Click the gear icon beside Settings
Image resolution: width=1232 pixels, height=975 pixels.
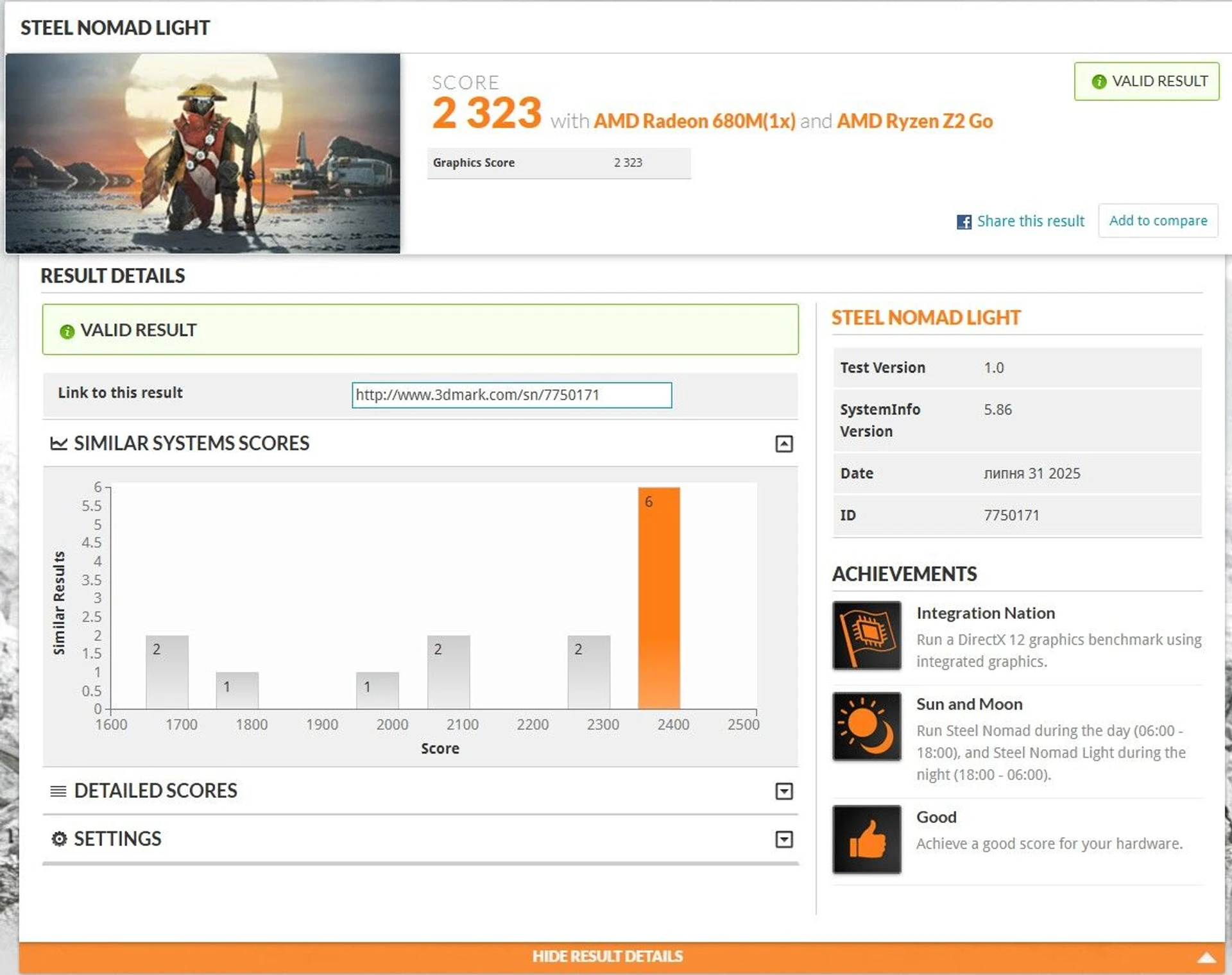coord(59,839)
